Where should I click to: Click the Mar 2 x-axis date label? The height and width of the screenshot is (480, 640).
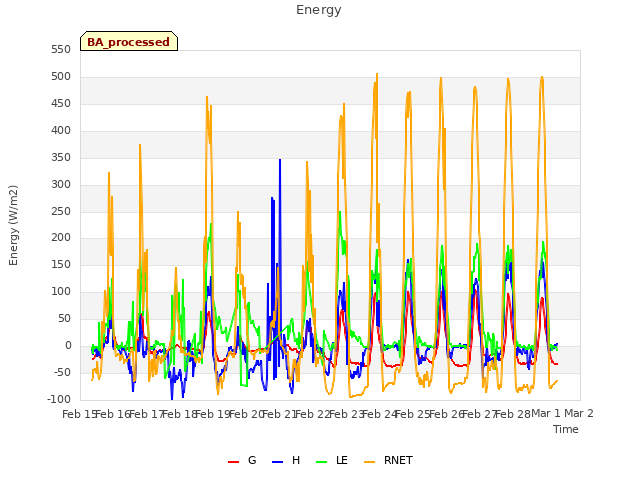[x=579, y=414]
